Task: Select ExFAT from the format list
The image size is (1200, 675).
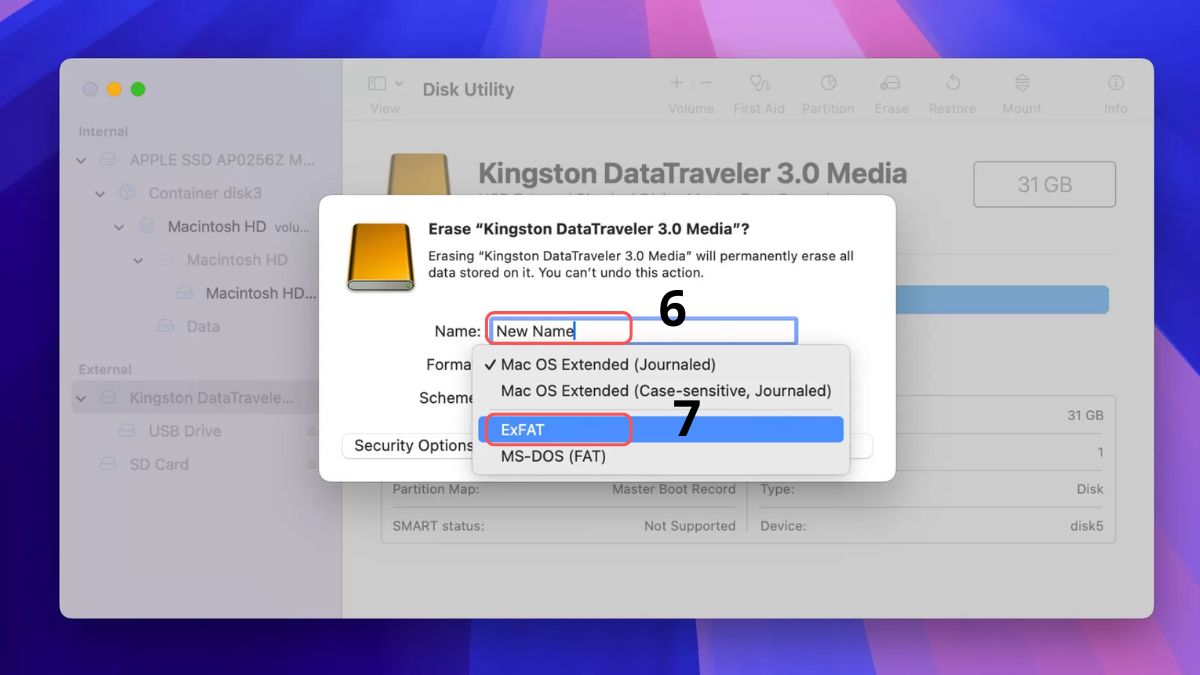Action: pos(661,430)
